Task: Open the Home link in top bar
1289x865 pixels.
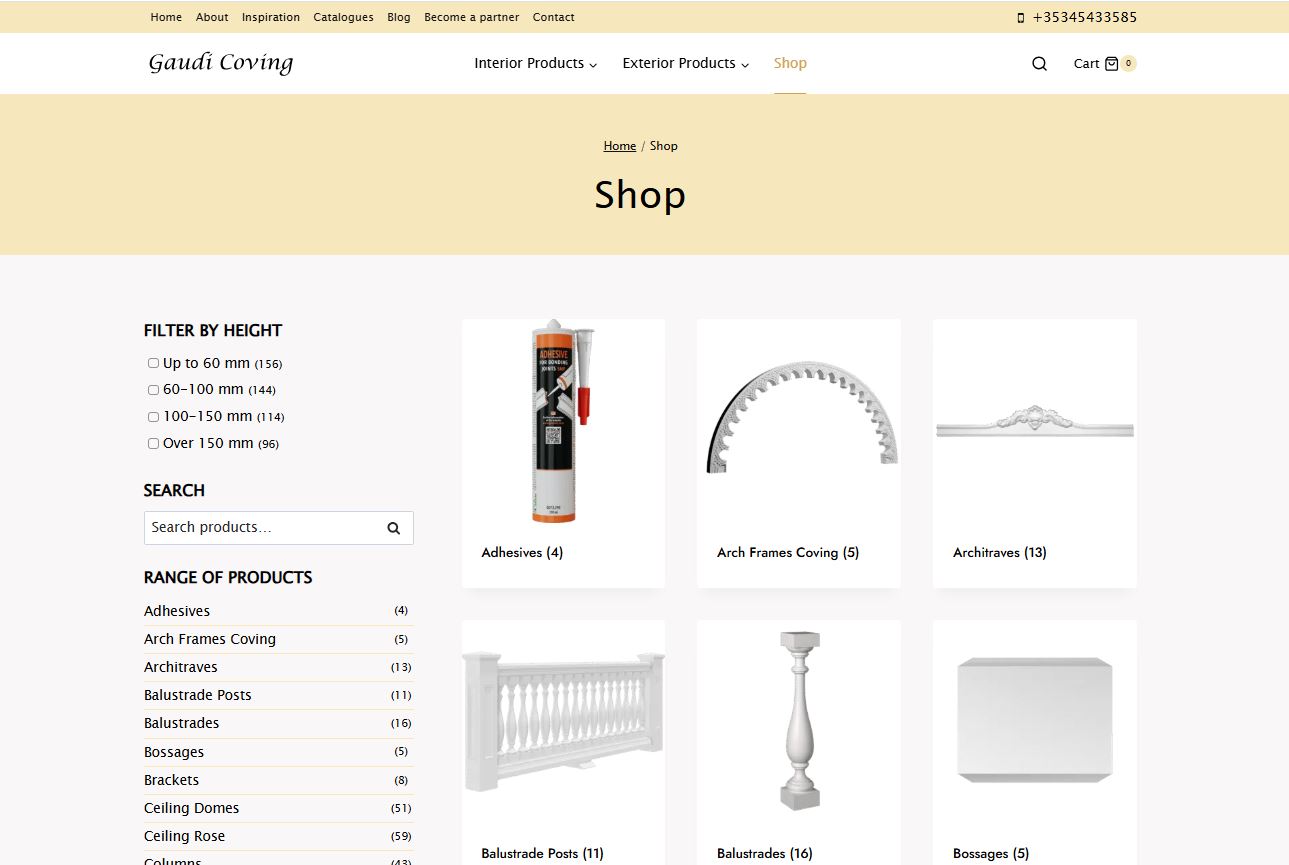Action: [x=166, y=17]
